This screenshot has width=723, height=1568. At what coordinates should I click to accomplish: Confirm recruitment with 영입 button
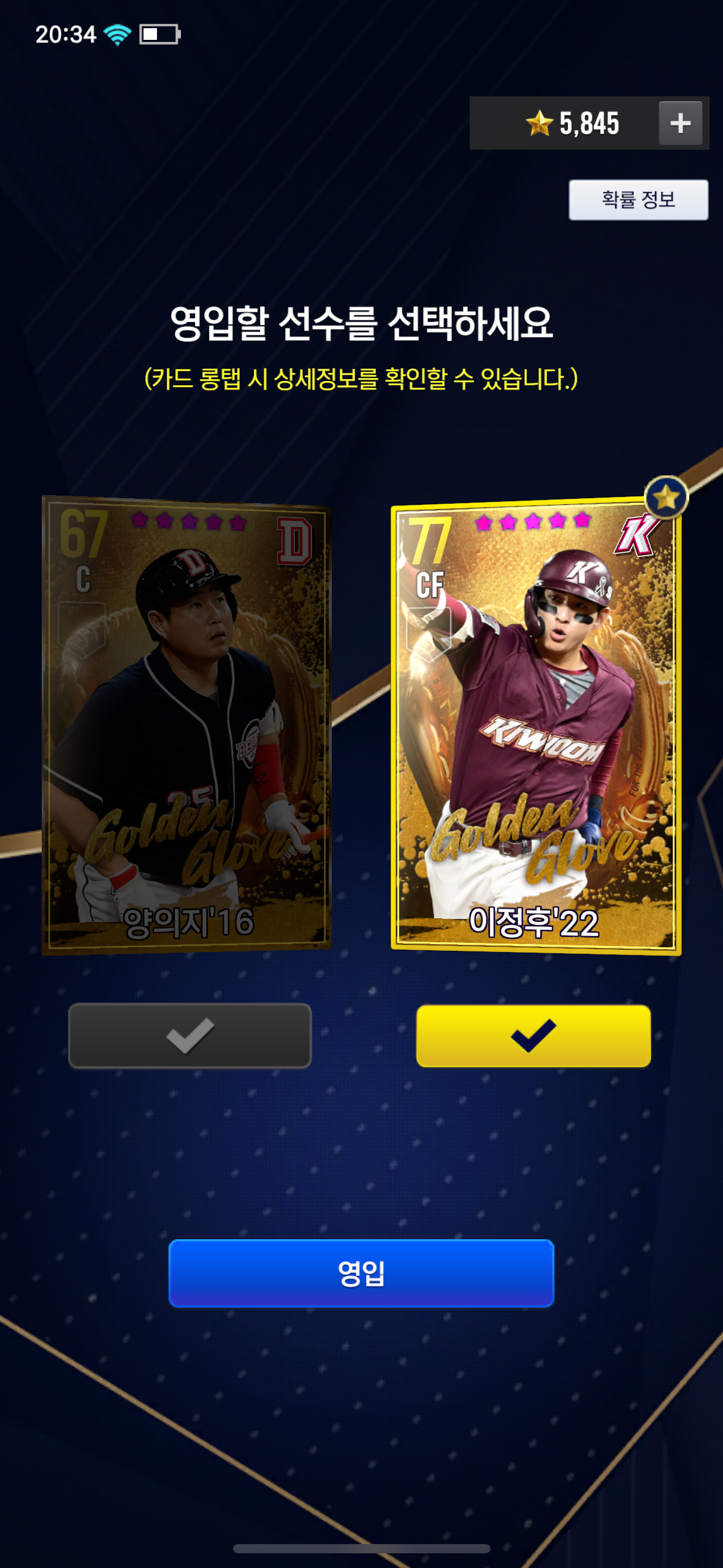coord(361,1273)
